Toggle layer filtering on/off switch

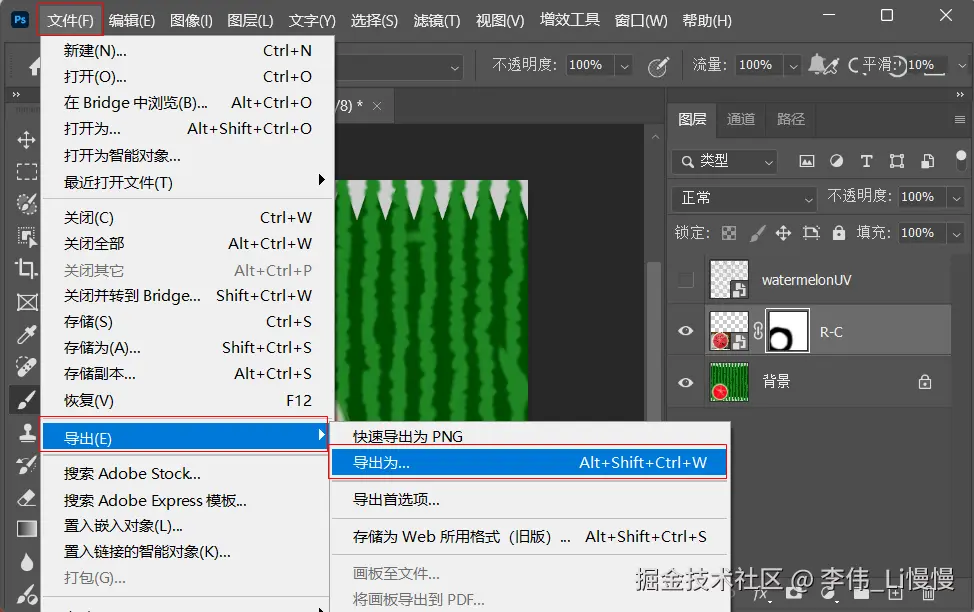pyautogui.click(x=960, y=160)
